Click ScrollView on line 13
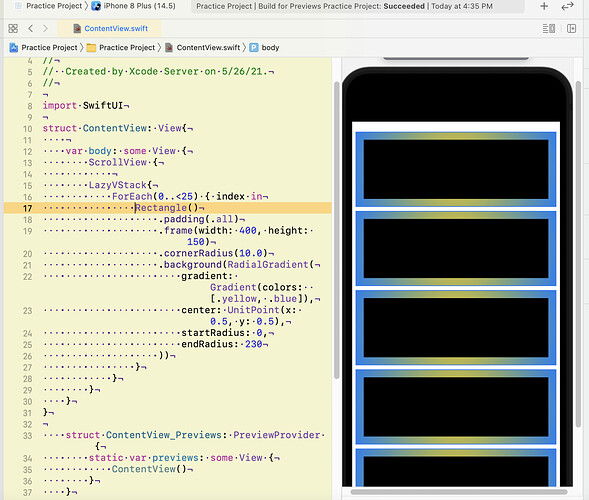The height and width of the screenshot is (500, 589). pos(118,162)
